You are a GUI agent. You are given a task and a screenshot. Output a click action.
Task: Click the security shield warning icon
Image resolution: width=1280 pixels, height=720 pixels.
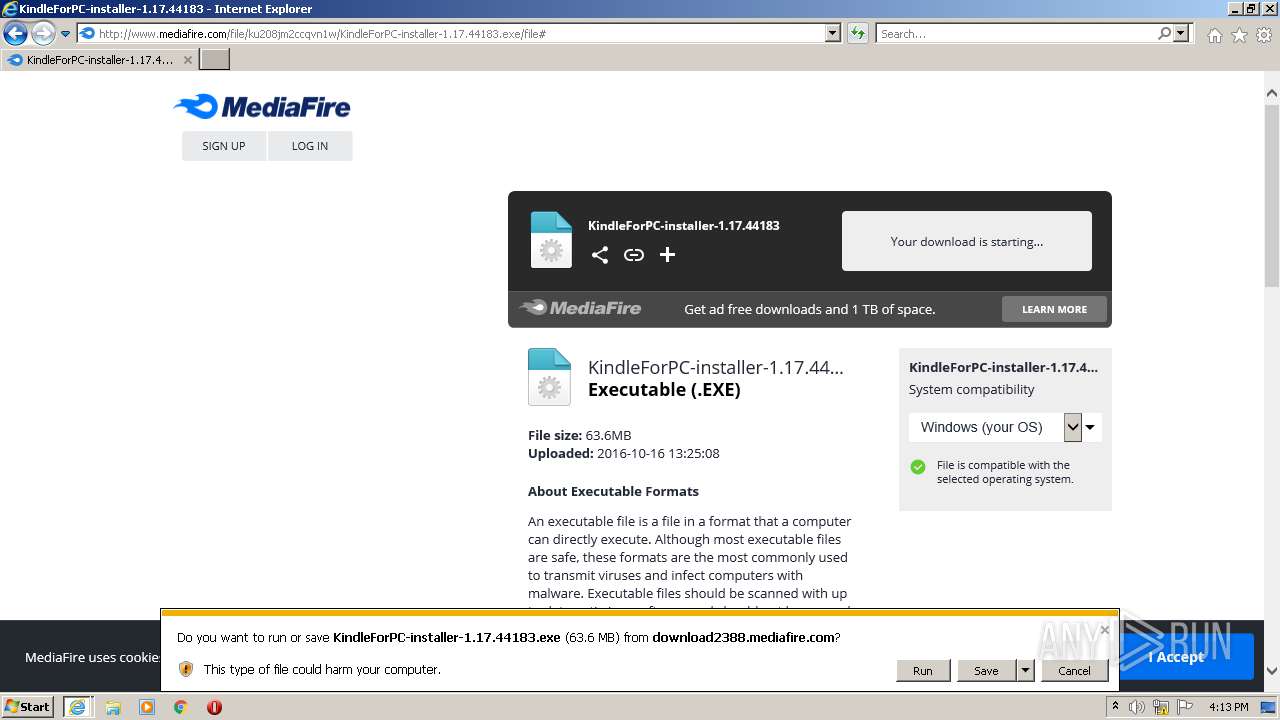coord(186,669)
